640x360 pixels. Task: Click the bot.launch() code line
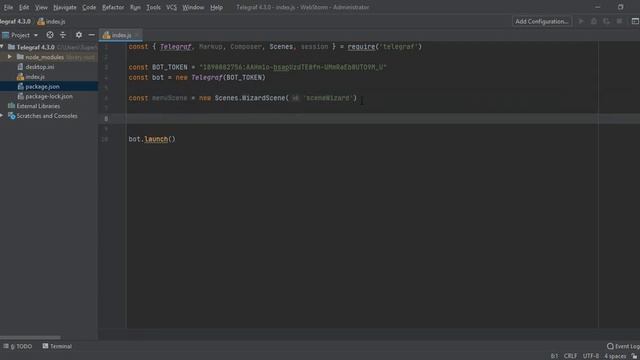click(152, 139)
